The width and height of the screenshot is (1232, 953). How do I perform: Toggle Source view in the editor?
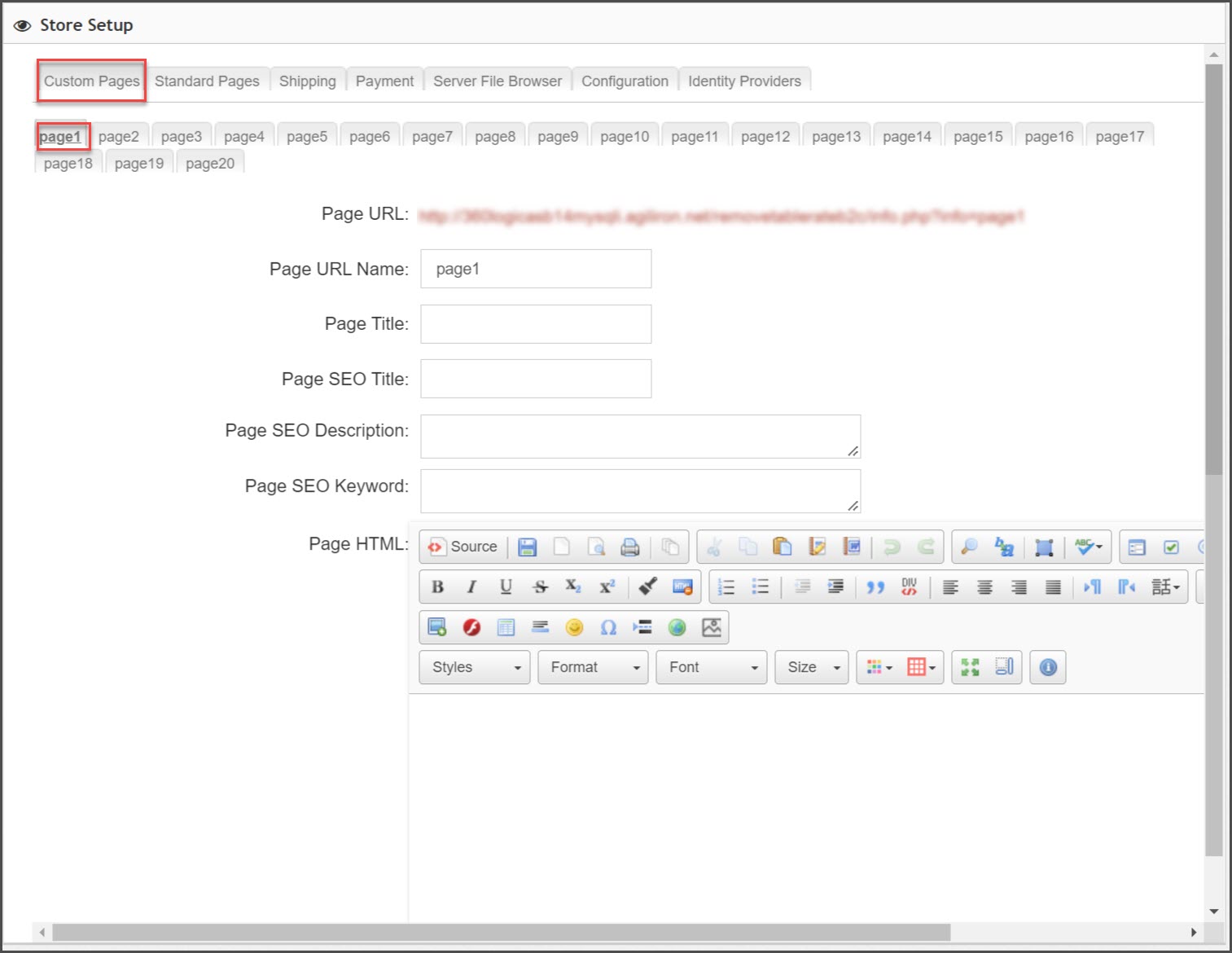[x=463, y=547]
